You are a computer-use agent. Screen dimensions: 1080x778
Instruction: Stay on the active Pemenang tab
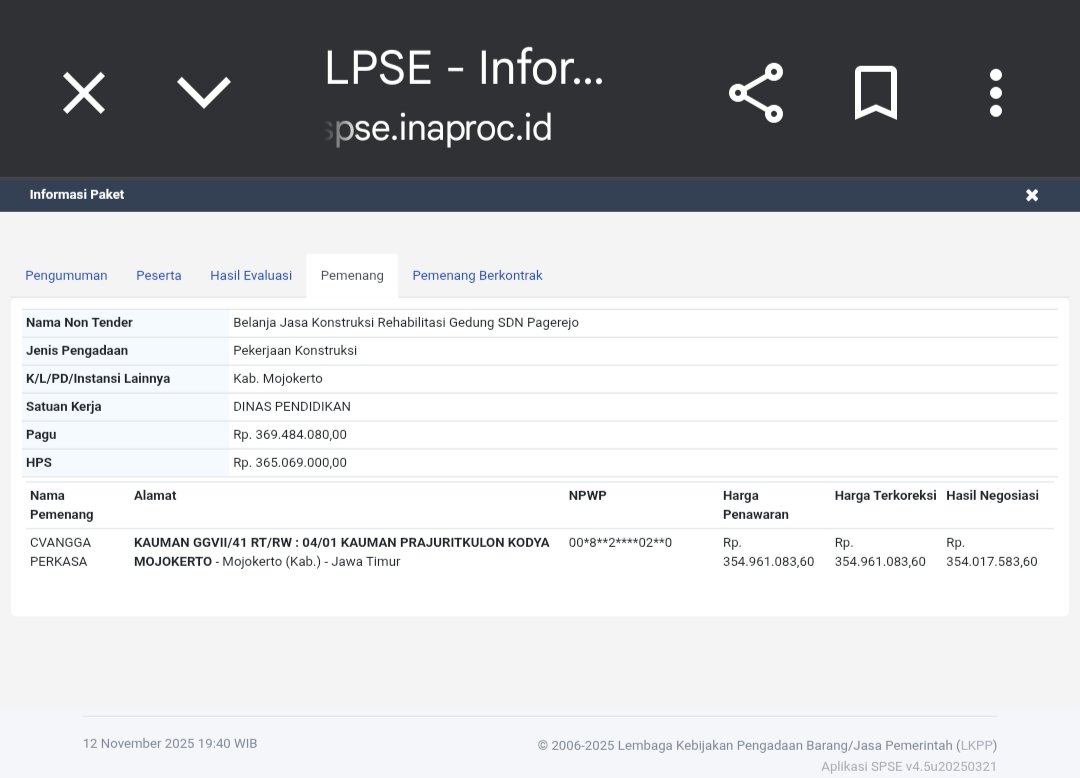point(352,275)
